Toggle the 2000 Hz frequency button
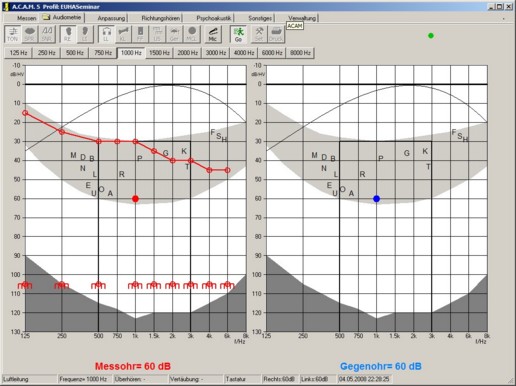 click(x=187, y=53)
